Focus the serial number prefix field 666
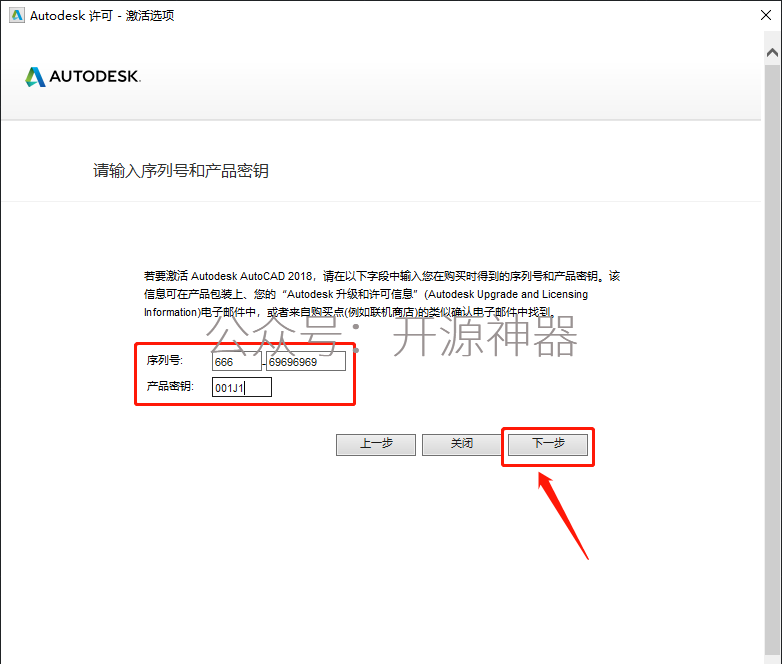Image resolution: width=782 pixels, height=664 pixels. click(x=236, y=361)
